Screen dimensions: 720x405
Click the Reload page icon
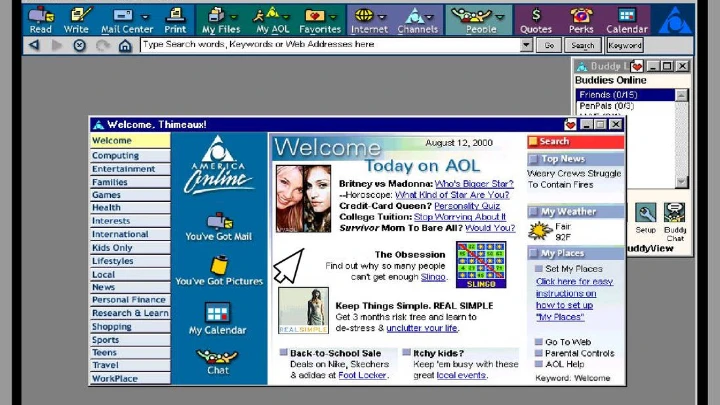click(x=103, y=45)
